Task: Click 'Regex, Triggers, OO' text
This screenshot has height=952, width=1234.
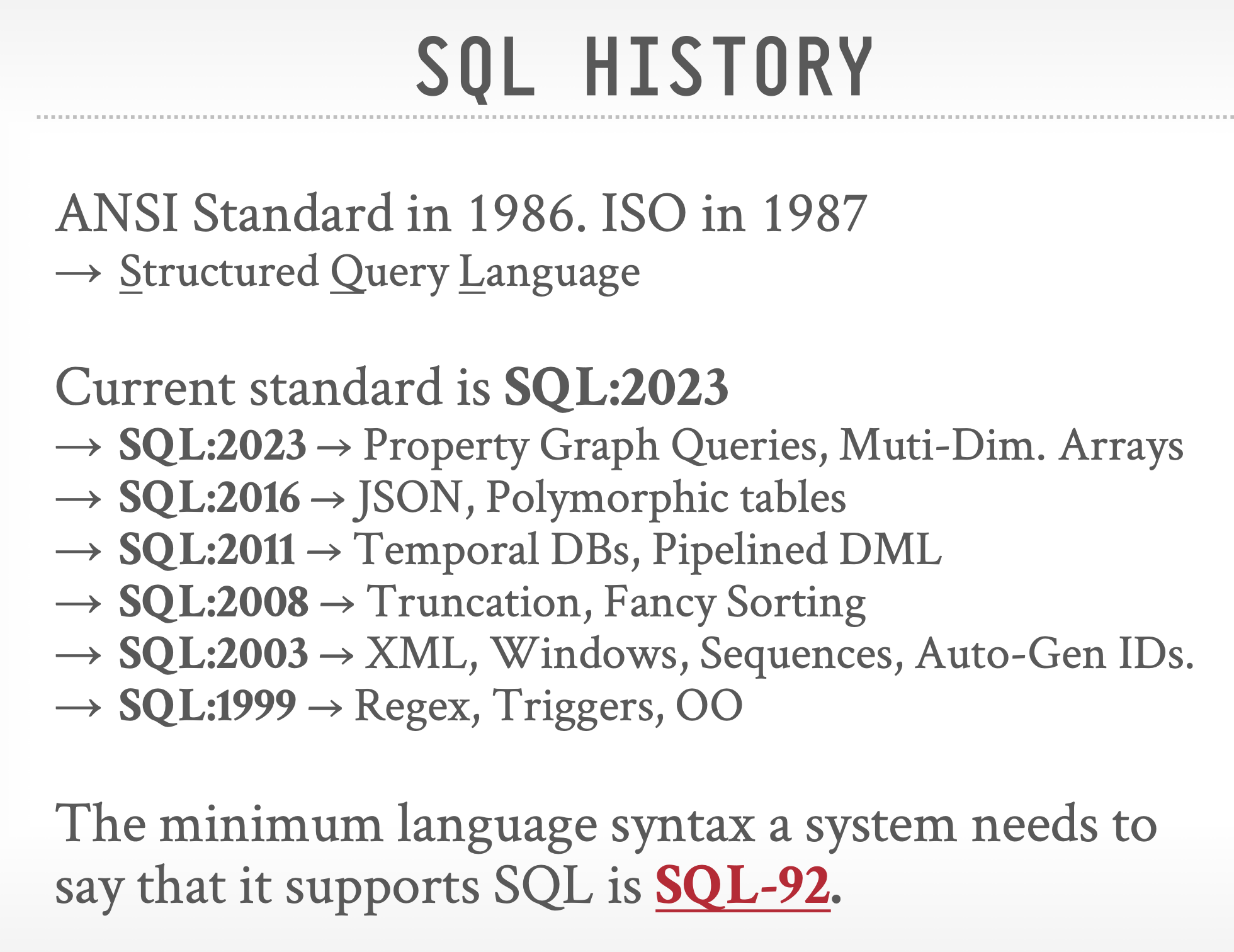Action: [548, 705]
